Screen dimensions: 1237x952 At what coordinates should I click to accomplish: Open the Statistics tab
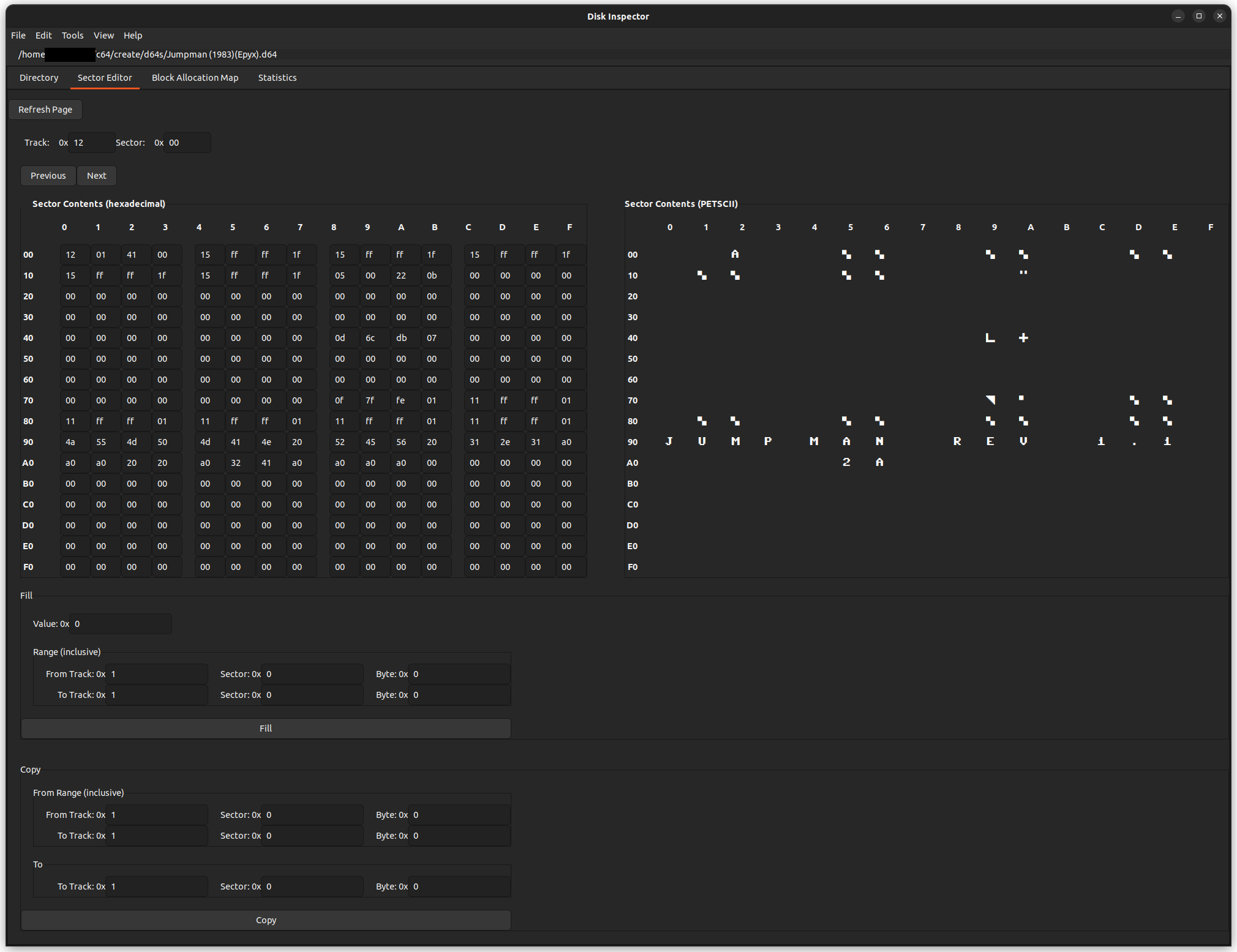[x=277, y=78]
